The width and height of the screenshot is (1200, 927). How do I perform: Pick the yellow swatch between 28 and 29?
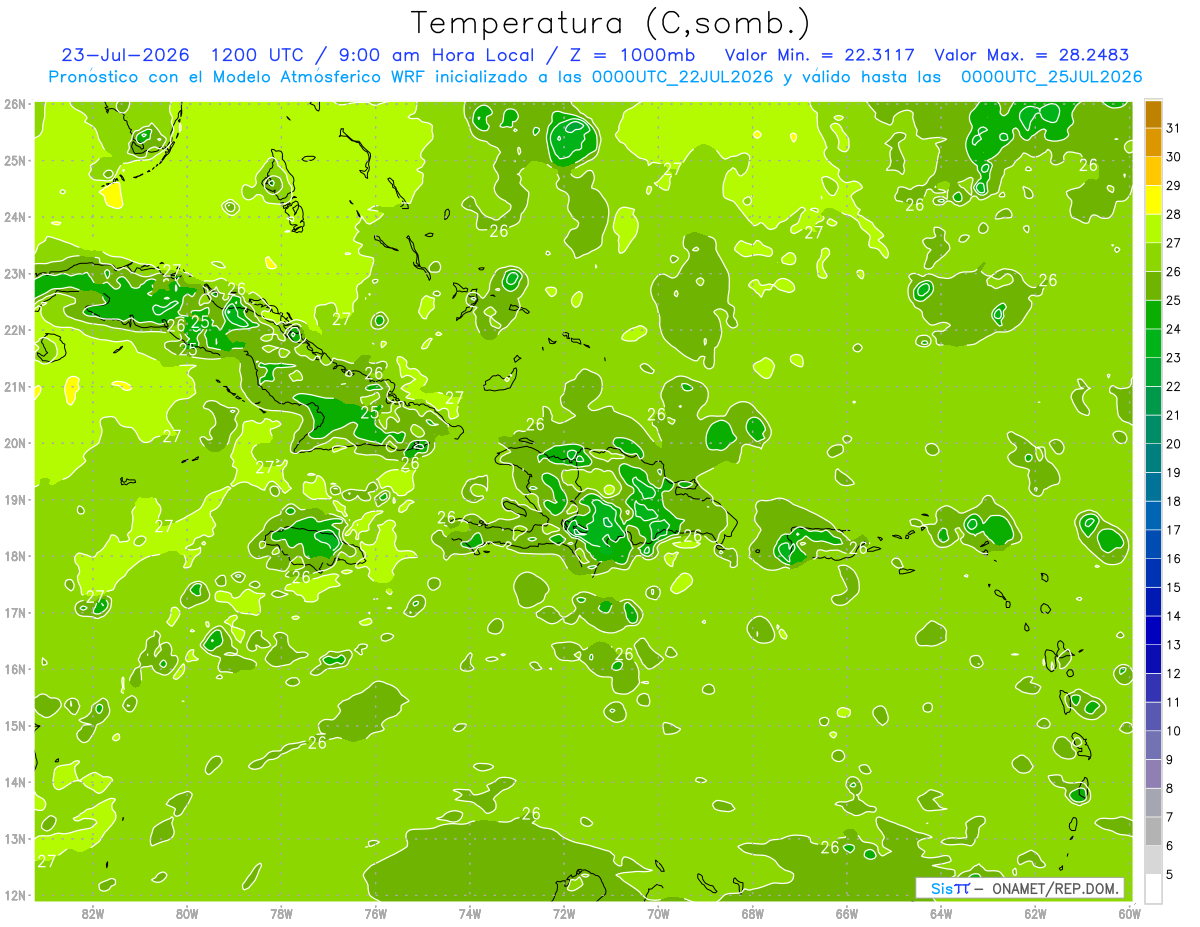tap(1153, 200)
